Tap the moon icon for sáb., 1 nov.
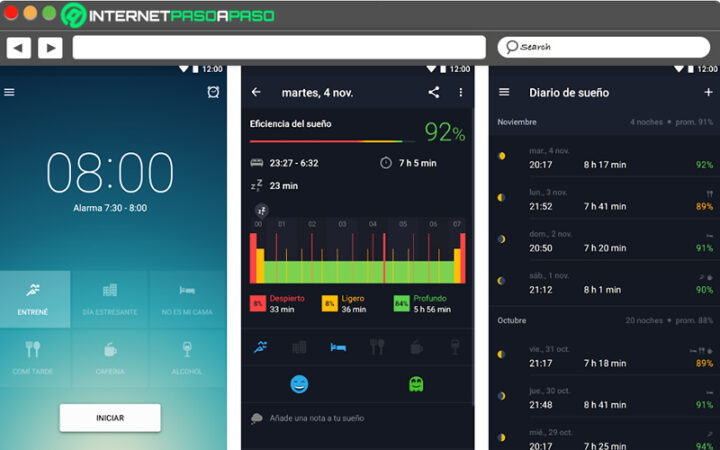 click(x=502, y=281)
